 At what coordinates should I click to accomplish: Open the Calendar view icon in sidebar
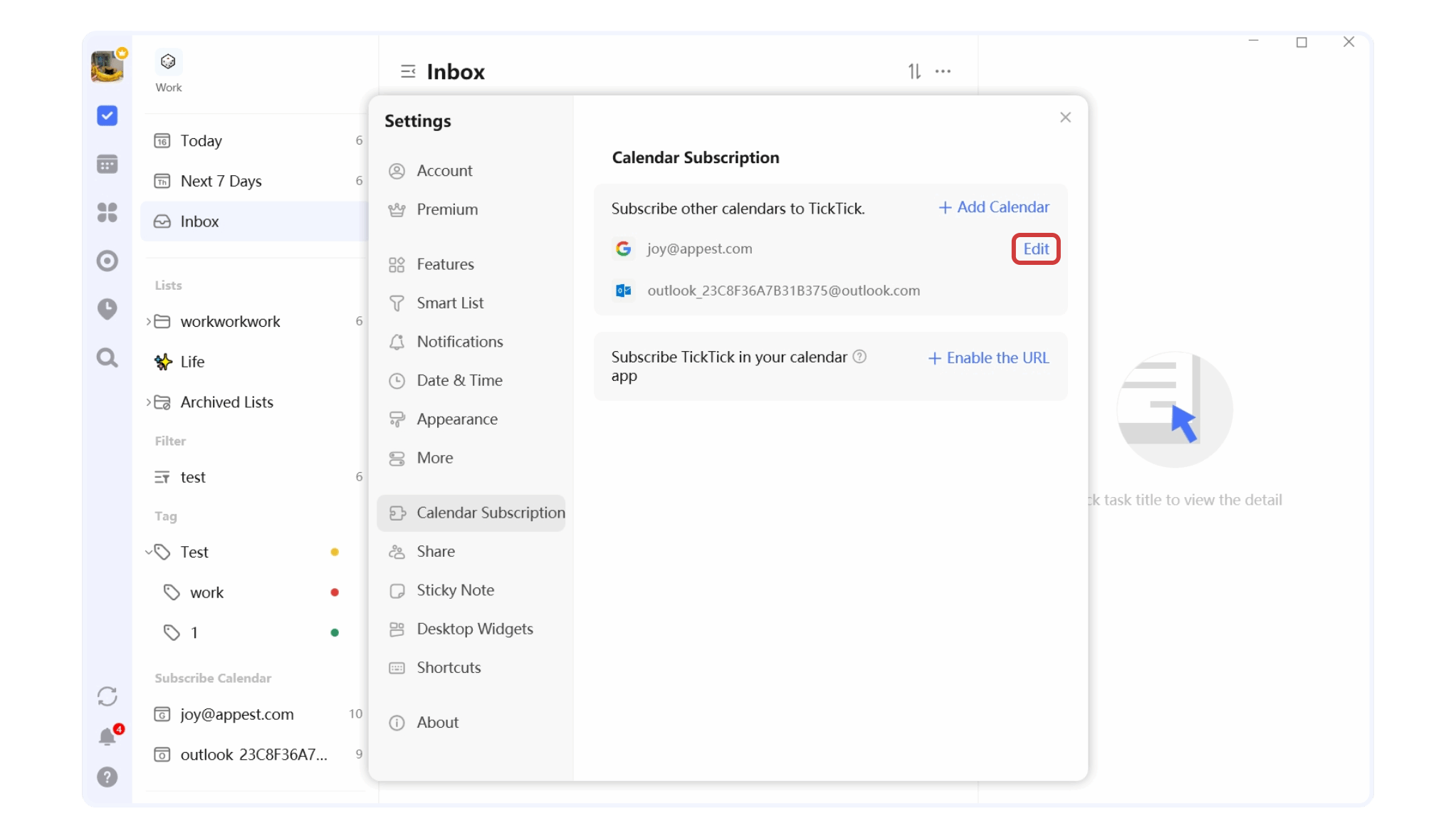point(108,164)
